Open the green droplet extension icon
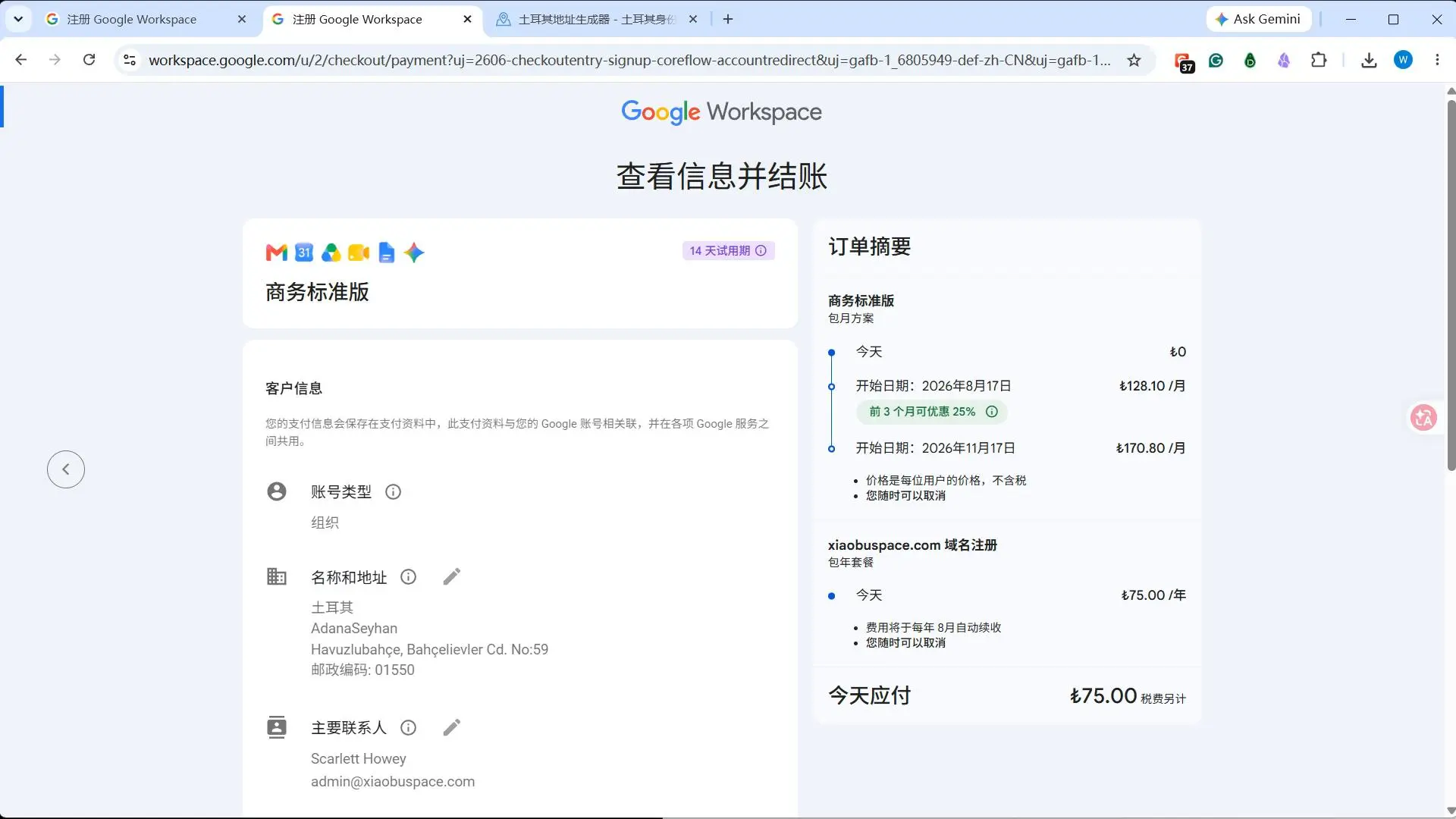 (x=1250, y=60)
